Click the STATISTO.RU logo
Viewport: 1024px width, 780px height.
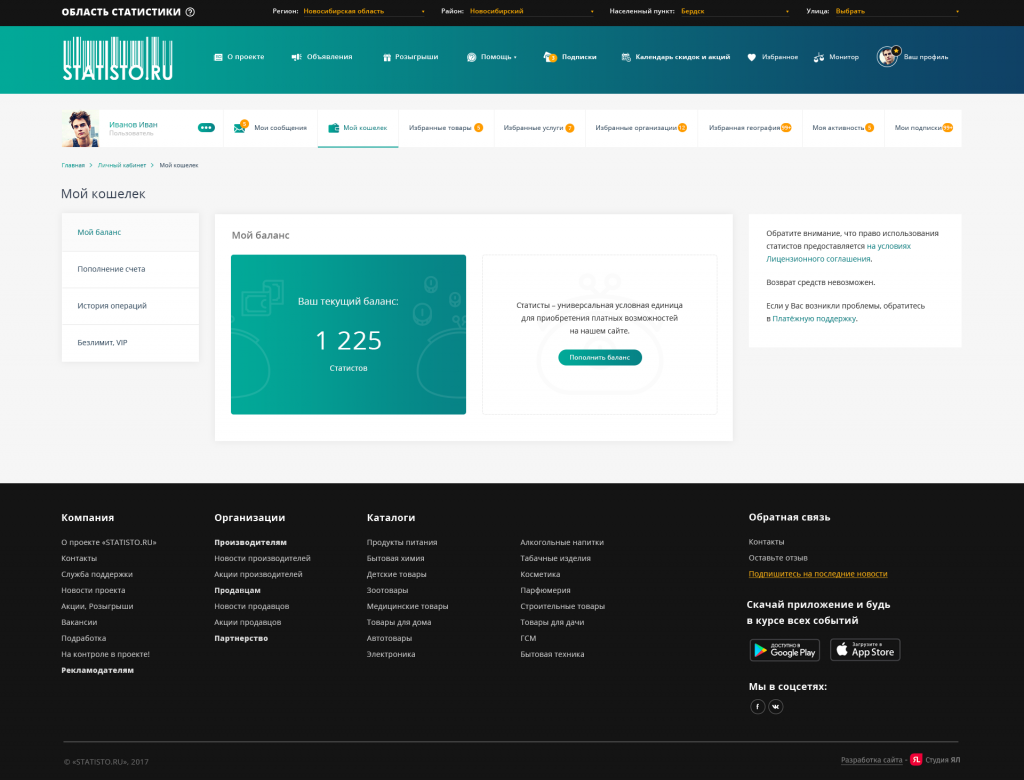tap(118, 59)
